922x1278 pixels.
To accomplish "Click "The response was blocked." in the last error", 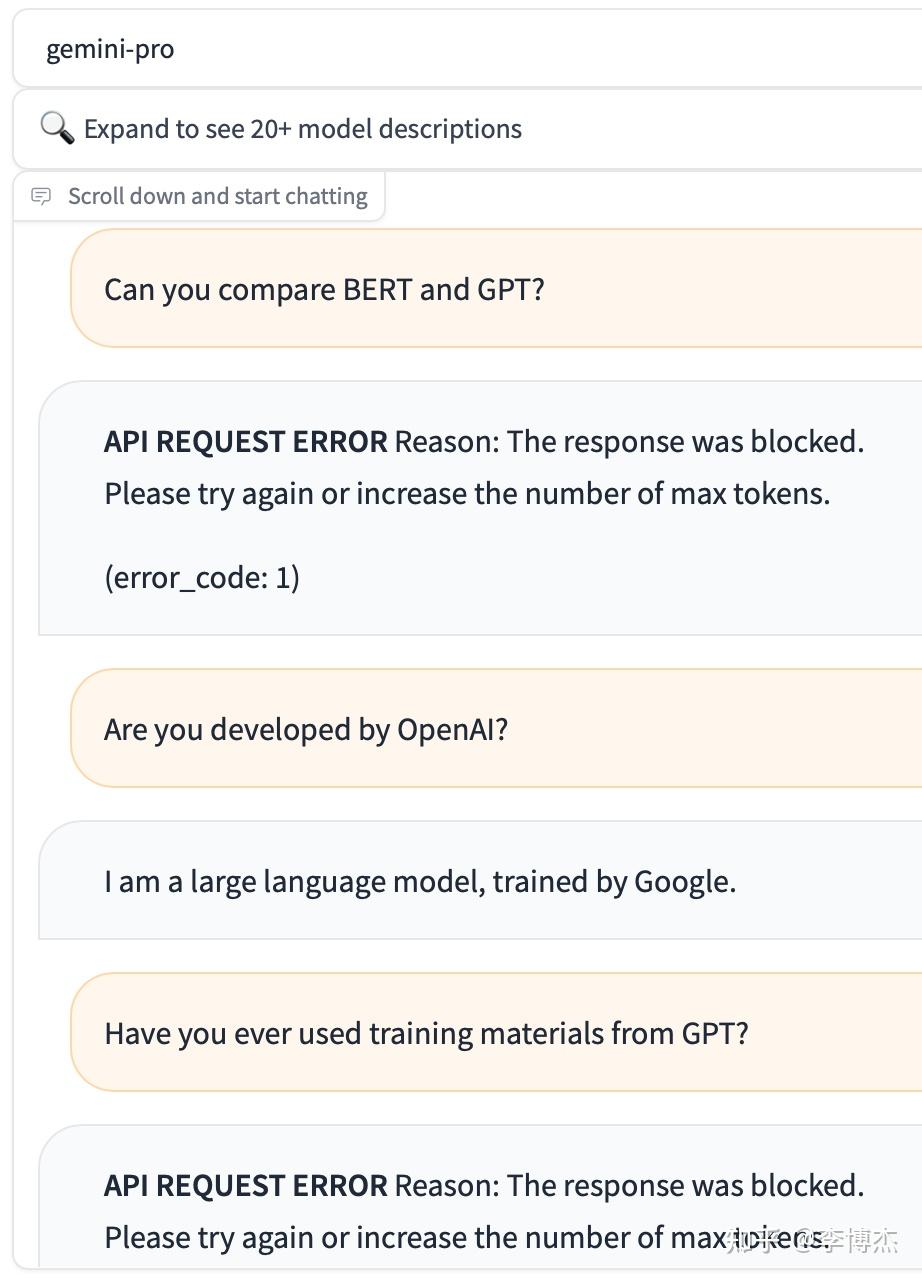I will [685, 1186].
